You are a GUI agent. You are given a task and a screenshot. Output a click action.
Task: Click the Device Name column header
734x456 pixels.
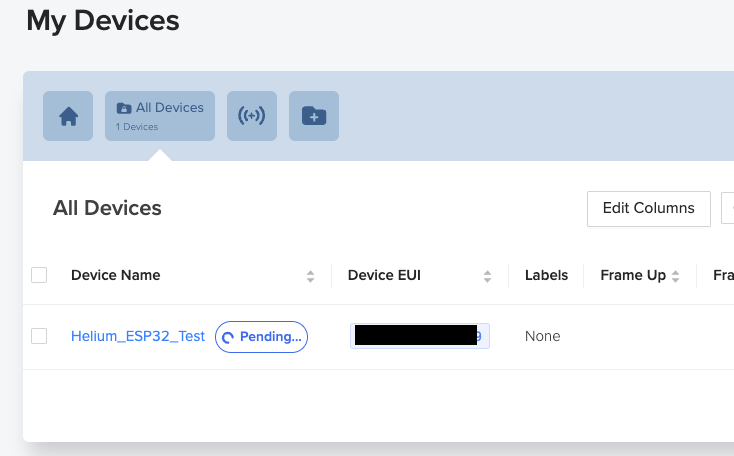pyautogui.click(x=116, y=275)
